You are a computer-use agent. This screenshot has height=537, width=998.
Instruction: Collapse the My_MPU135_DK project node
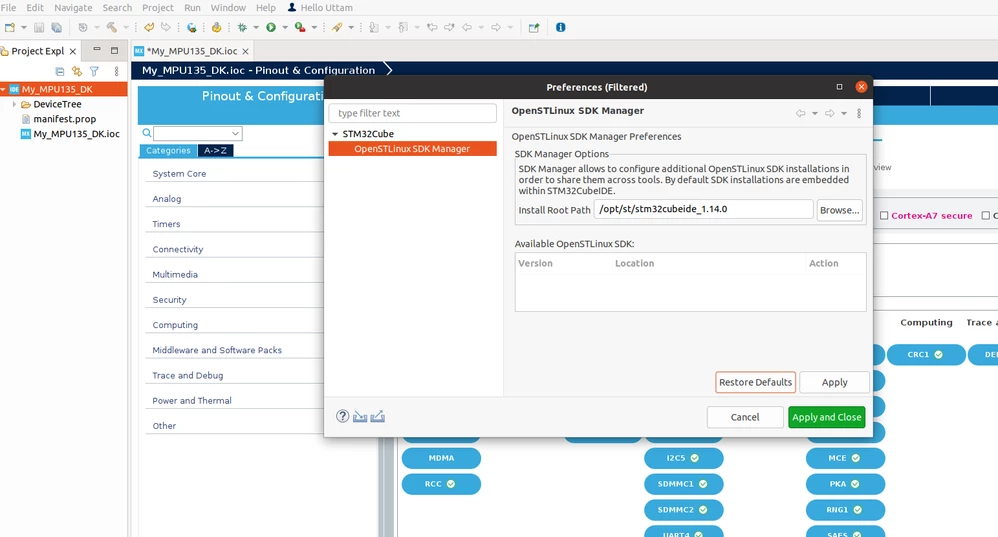click(x=3, y=89)
